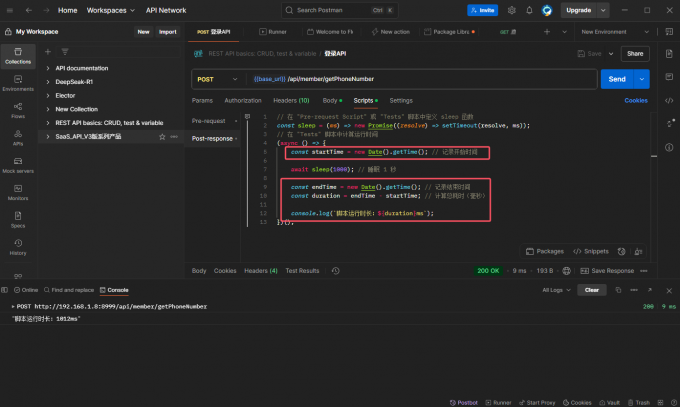Open Snippets in script editor

pos(591,251)
